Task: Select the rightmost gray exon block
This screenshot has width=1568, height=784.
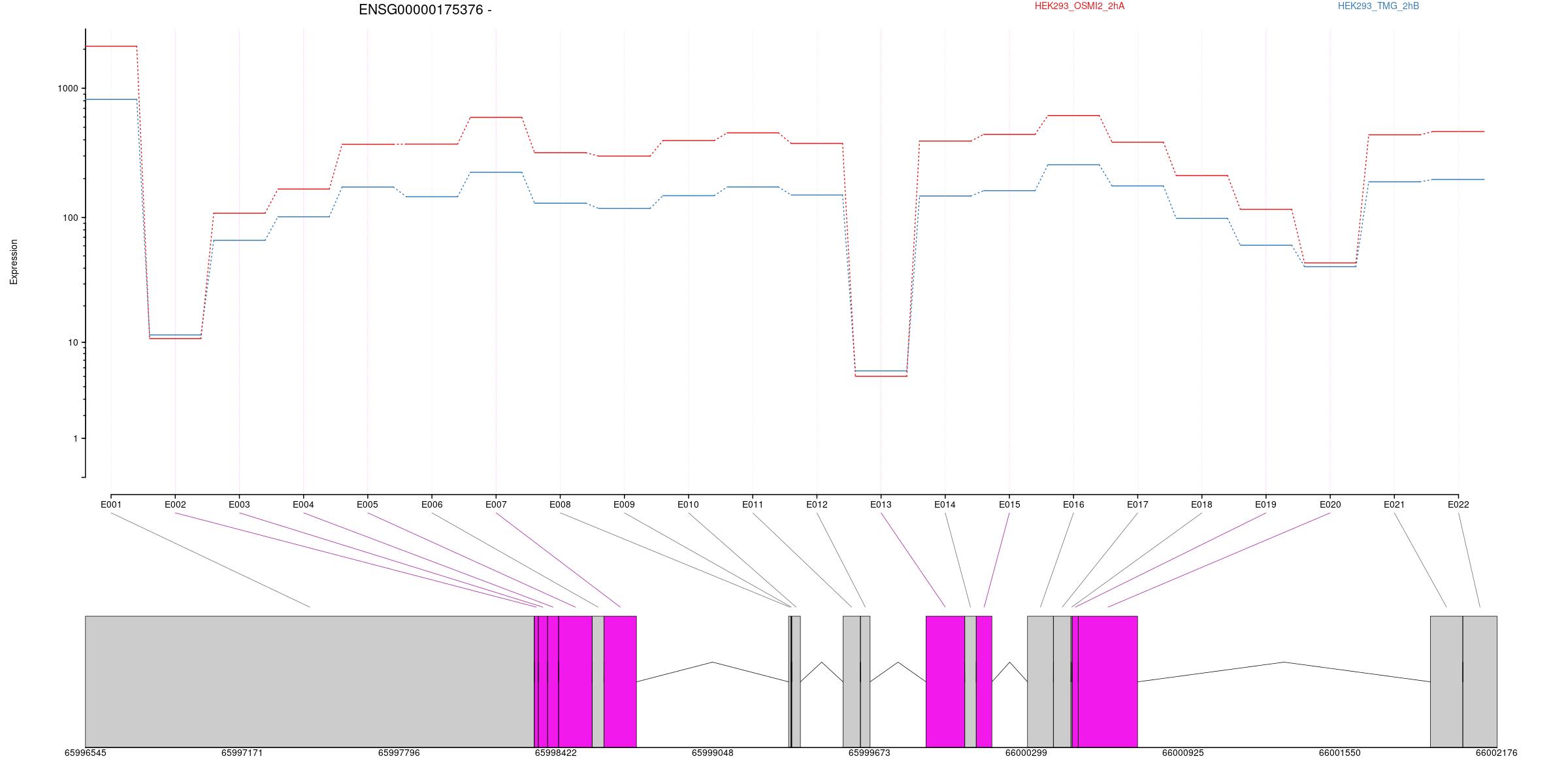Action: pos(1480,681)
